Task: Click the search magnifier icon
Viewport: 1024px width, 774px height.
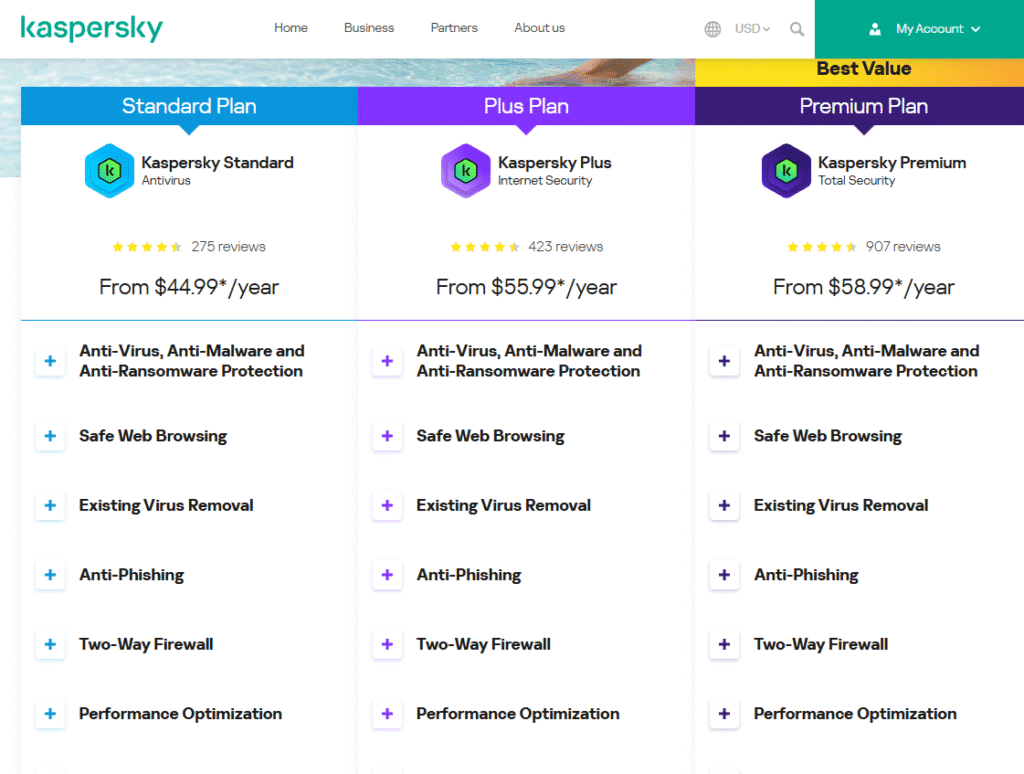Action: [x=797, y=29]
